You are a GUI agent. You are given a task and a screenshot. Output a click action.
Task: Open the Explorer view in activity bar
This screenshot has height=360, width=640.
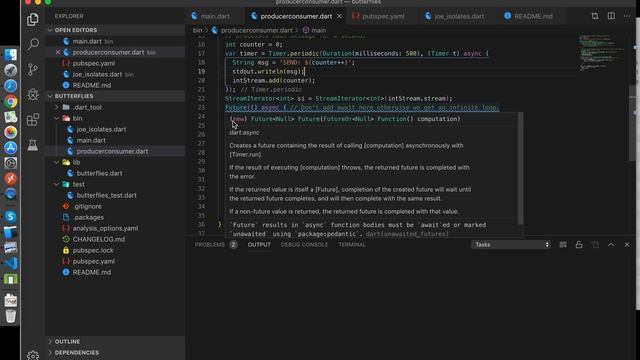coord(33,19)
